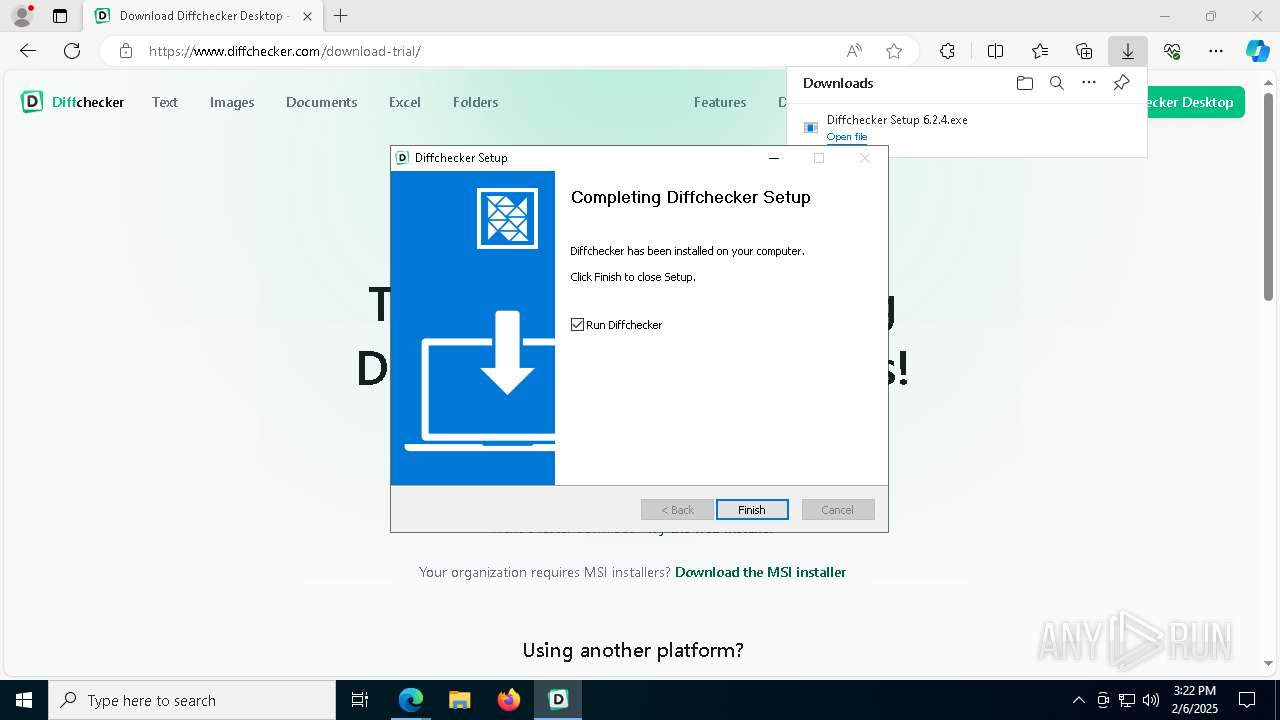Open Browser essentials icon
1280x720 pixels.
(1172, 51)
